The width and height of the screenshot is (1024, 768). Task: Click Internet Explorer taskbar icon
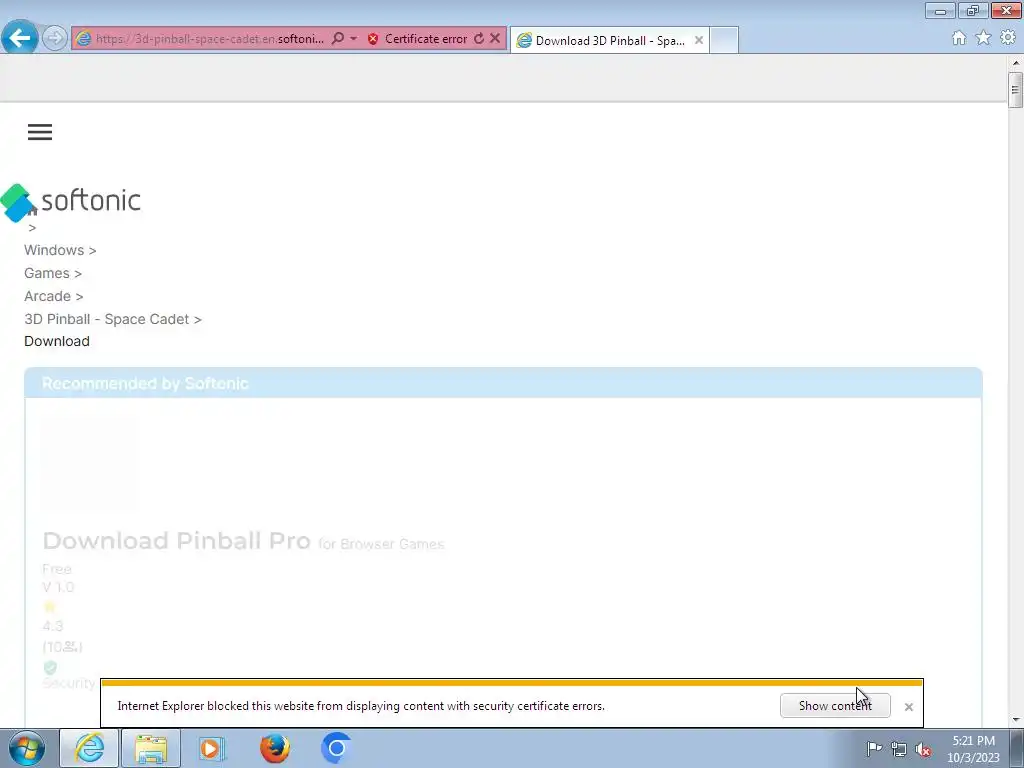click(89, 748)
